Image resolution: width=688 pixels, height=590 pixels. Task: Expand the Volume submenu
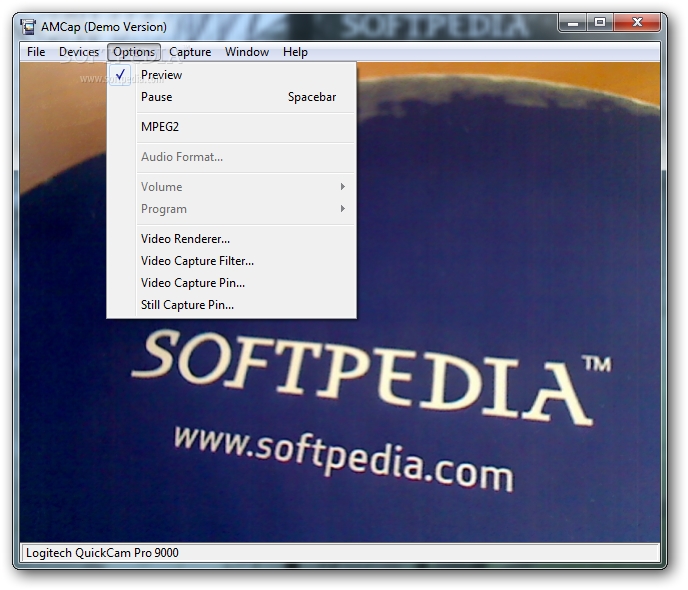point(232,187)
